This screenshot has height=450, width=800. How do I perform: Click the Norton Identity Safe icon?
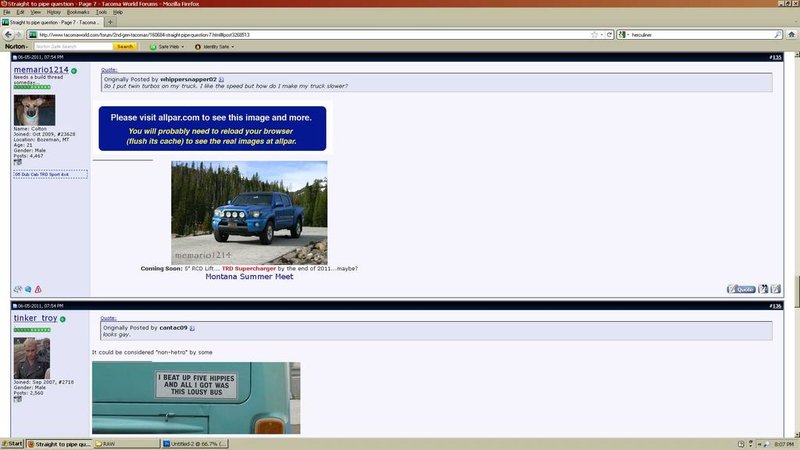[x=198, y=46]
